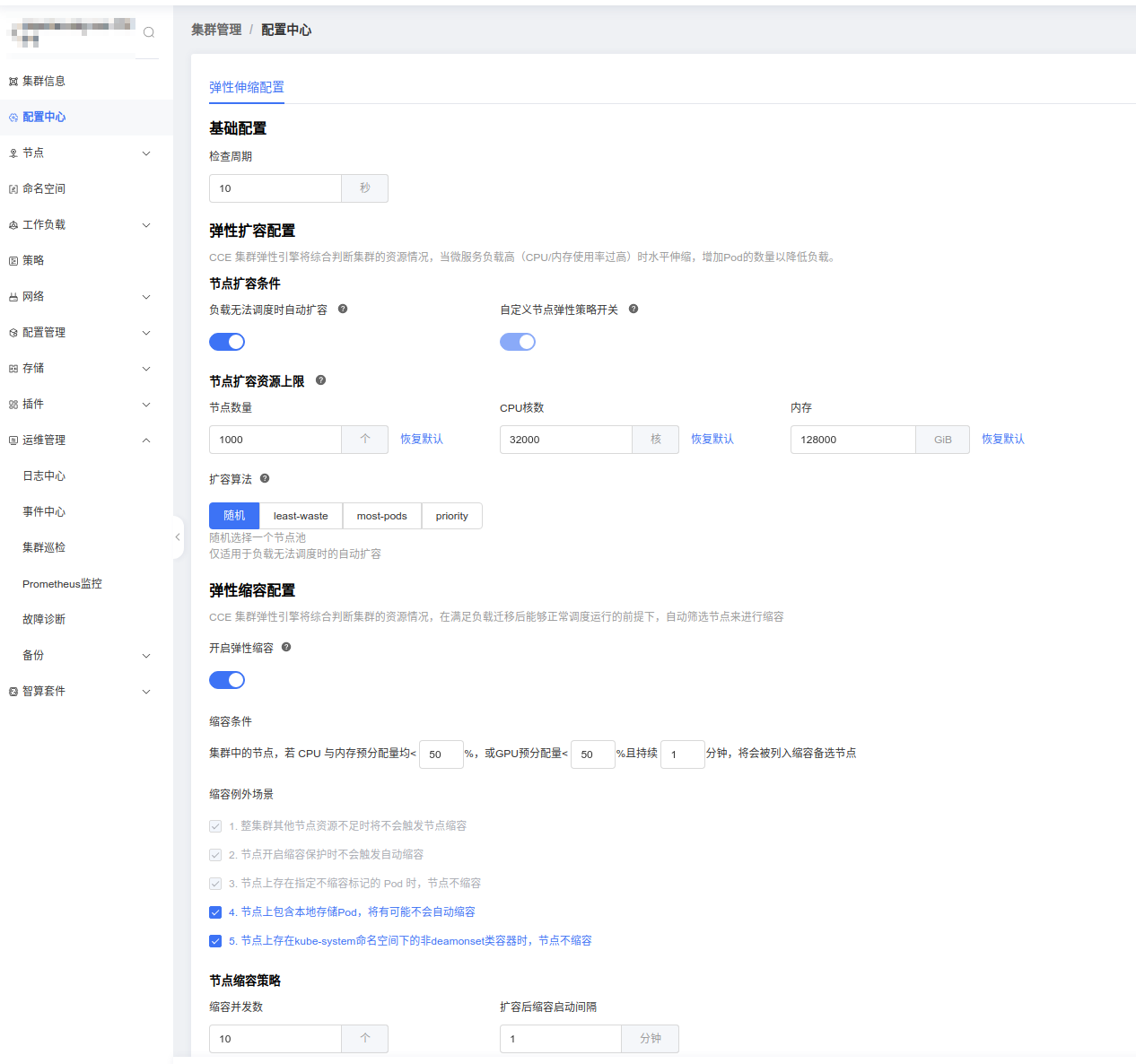The width and height of the screenshot is (1136, 1064).
Task: Click the help icon beside 扩容算法
Action: point(265,479)
